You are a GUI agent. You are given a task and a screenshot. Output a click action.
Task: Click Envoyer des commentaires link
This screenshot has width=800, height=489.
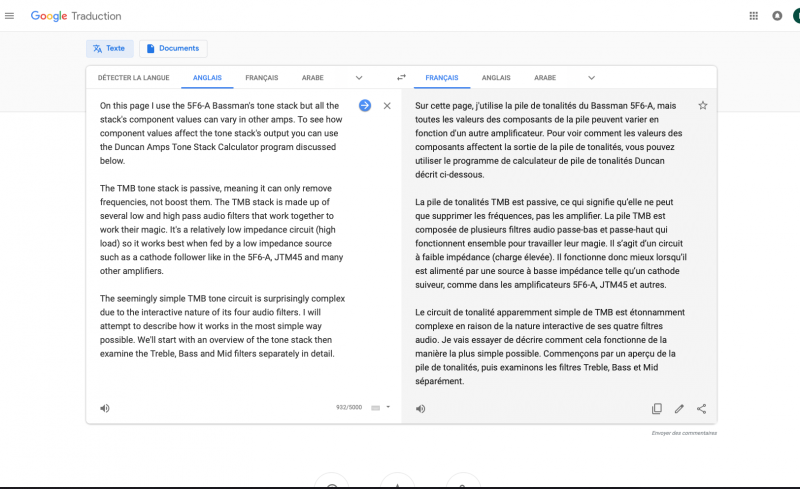[x=684, y=433]
